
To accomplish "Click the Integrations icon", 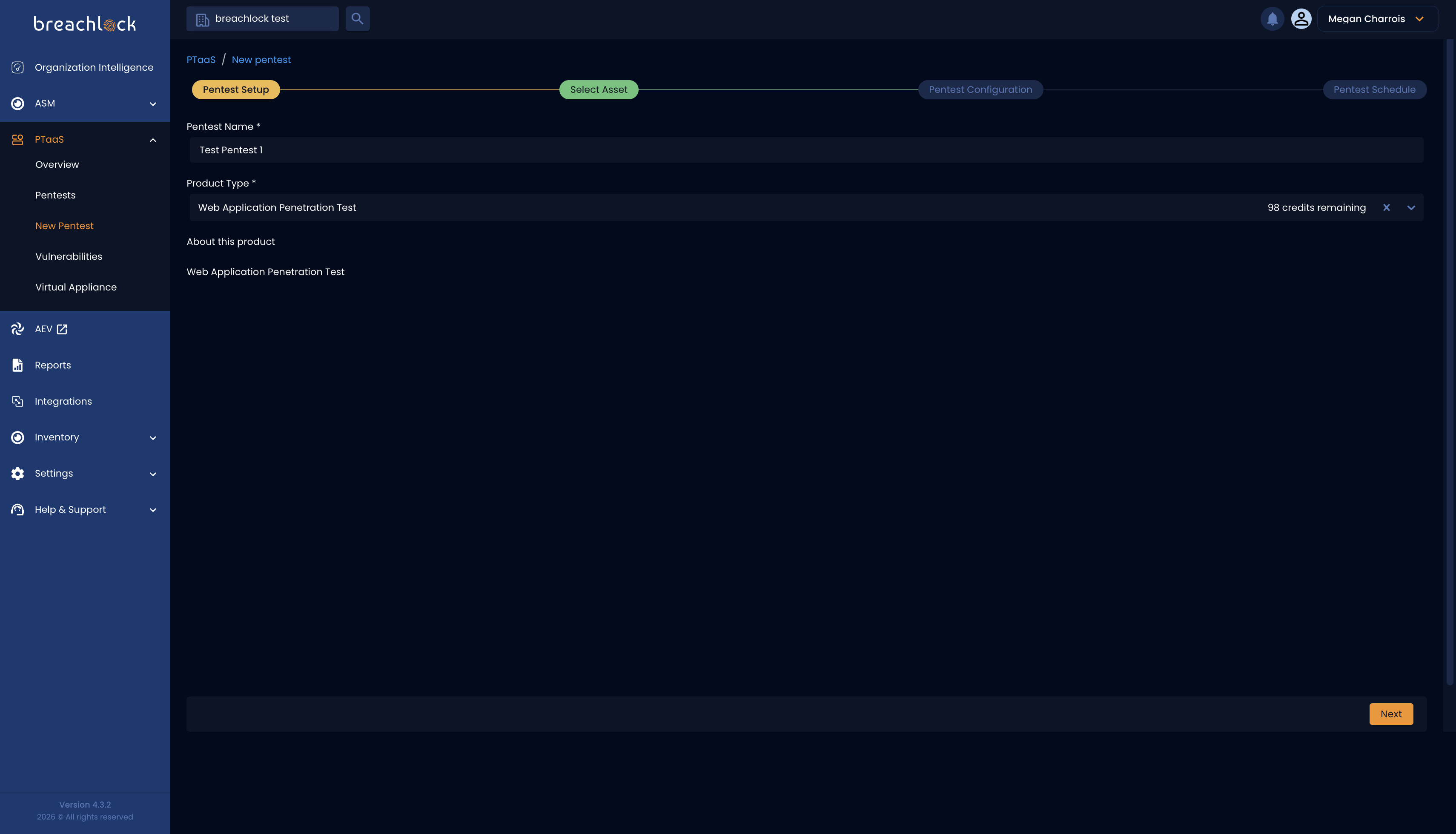I will pos(18,402).
